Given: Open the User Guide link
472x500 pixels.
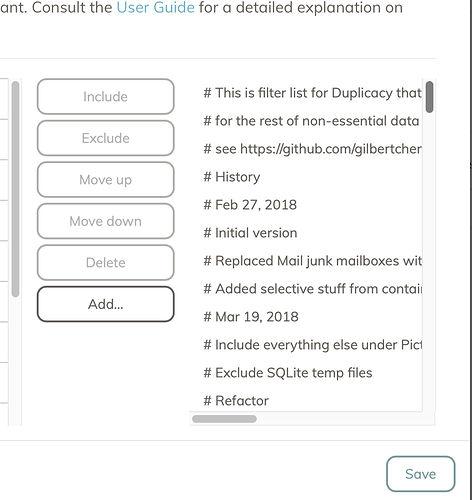Looking at the screenshot, I should 156,8.
